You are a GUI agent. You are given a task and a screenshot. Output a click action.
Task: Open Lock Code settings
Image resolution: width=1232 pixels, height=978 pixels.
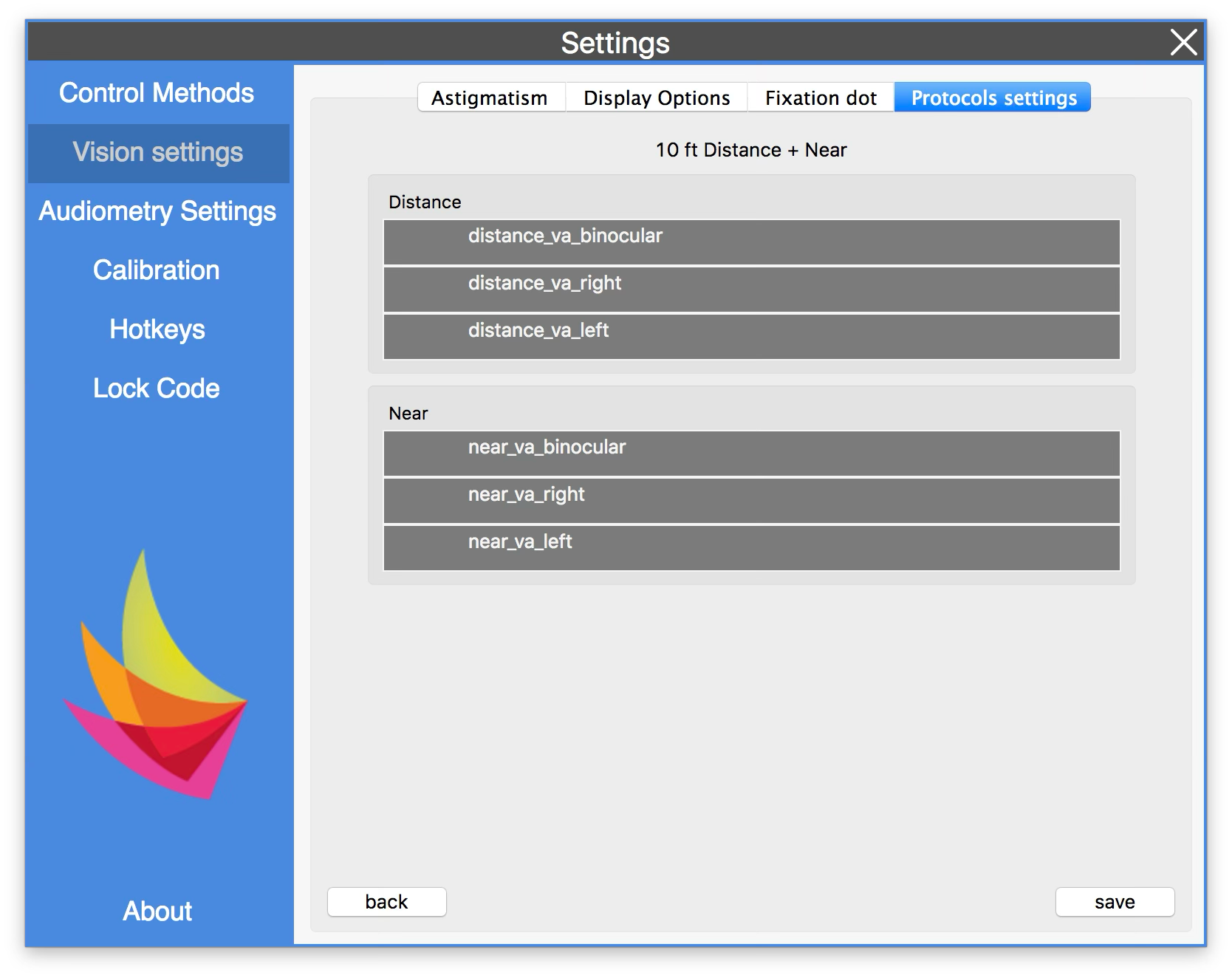click(x=157, y=389)
